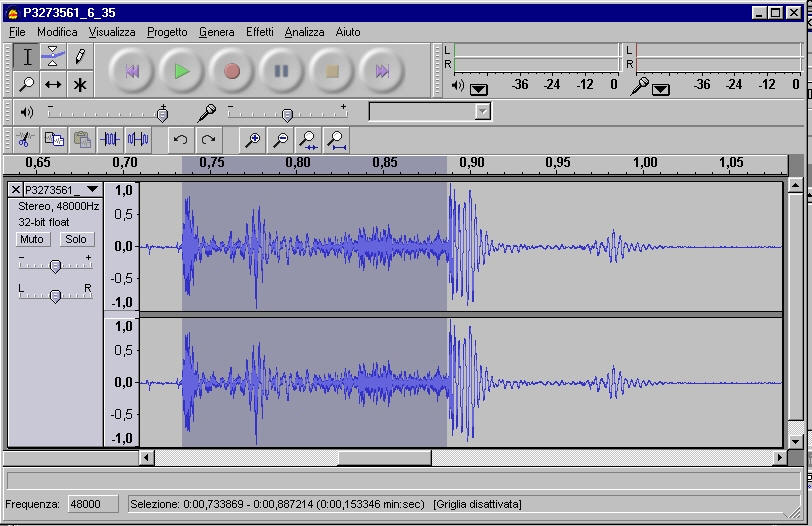This screenshot has height=526, width=812.
Task: Zoom in on the waveform
Action: pos(253,139)
